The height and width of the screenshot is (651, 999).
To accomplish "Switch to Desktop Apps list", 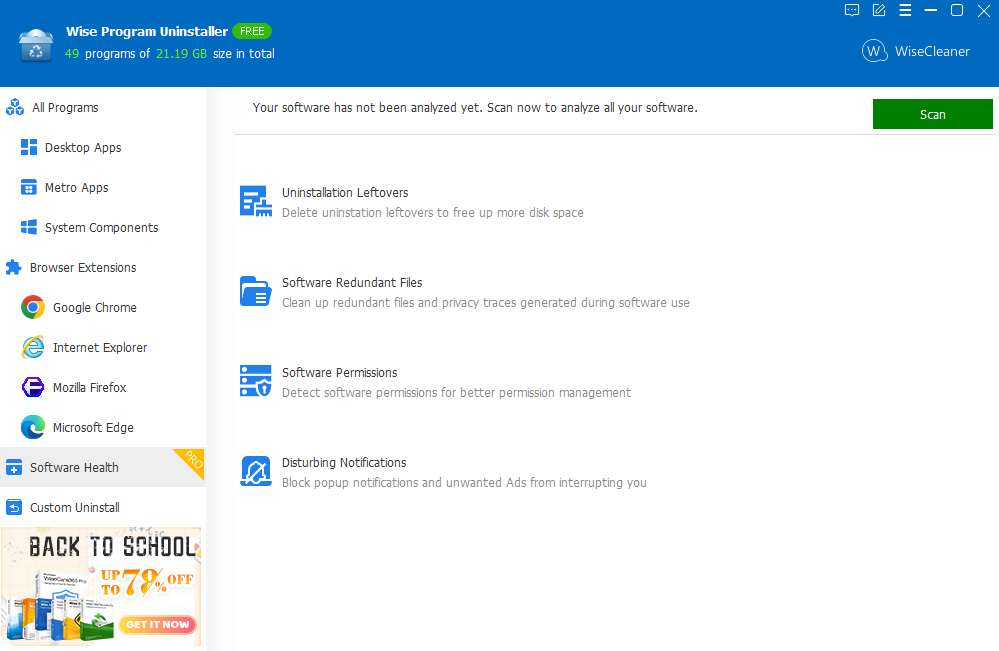I will point(82,148).
